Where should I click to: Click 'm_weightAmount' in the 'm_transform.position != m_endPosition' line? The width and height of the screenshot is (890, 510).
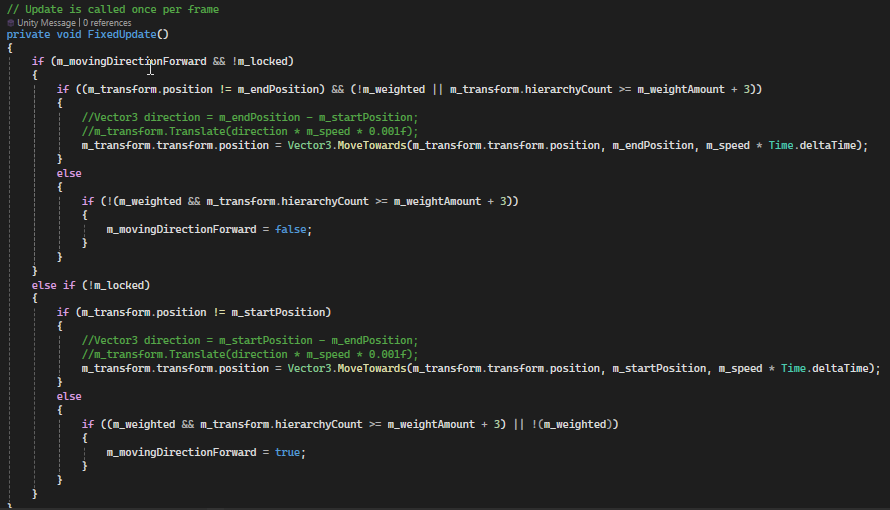(681, 89)
